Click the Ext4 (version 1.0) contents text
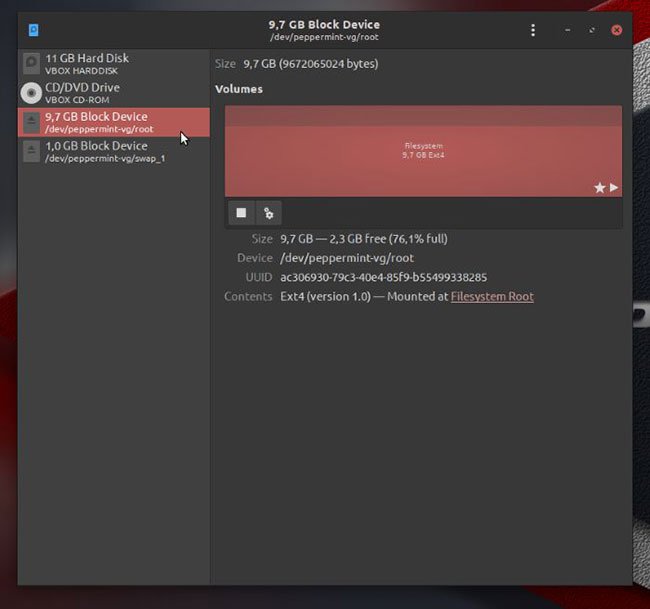Screen dimensions: 650x609 [325, 296]
